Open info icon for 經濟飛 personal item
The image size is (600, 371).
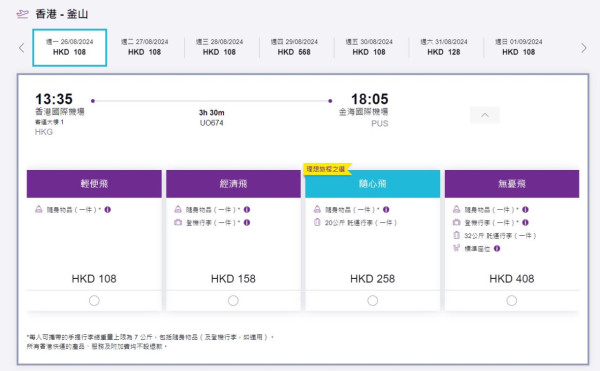pyautogui.click(x=247, y=210)
